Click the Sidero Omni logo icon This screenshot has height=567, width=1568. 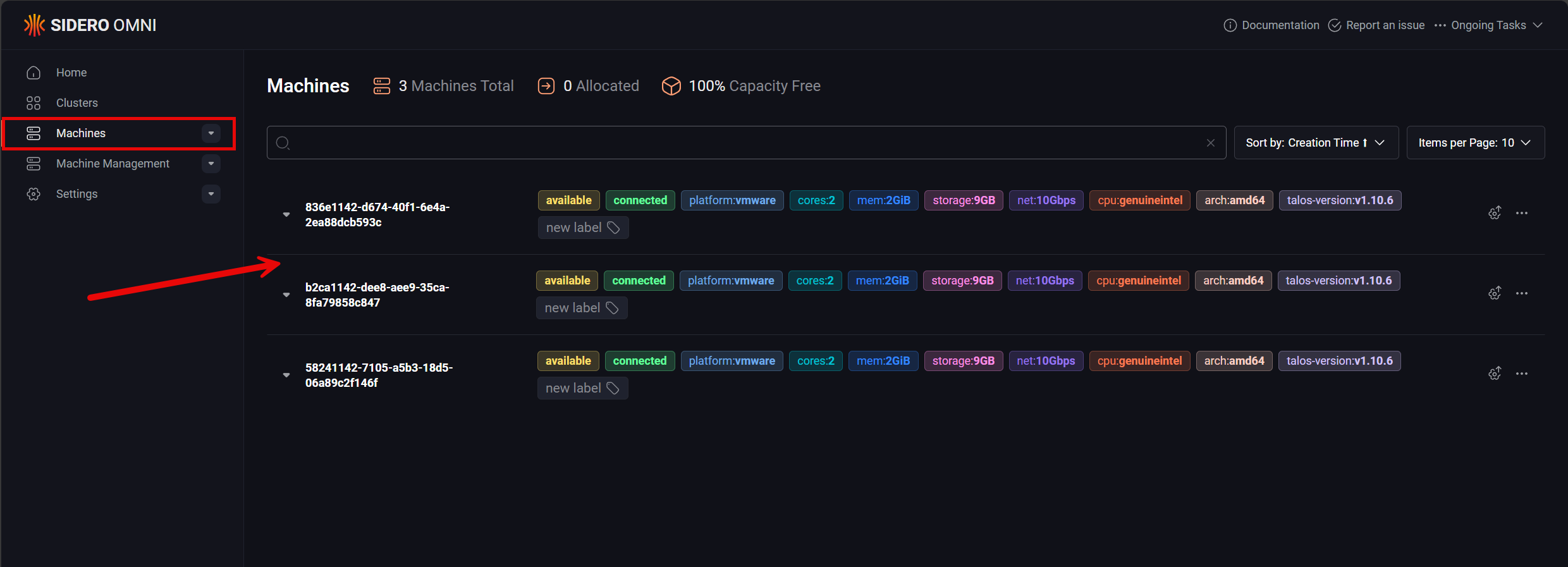[x=34, y=25]
